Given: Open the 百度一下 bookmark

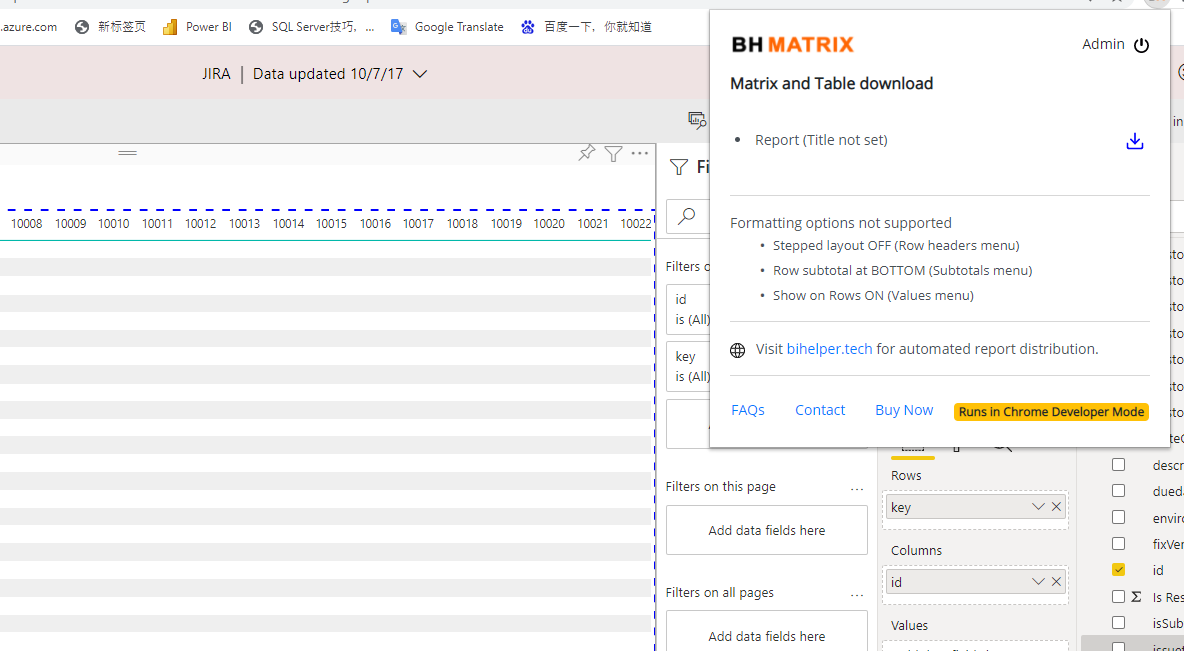Looking at the screenshot, I should pyautogui.click(x=586, y=26).
